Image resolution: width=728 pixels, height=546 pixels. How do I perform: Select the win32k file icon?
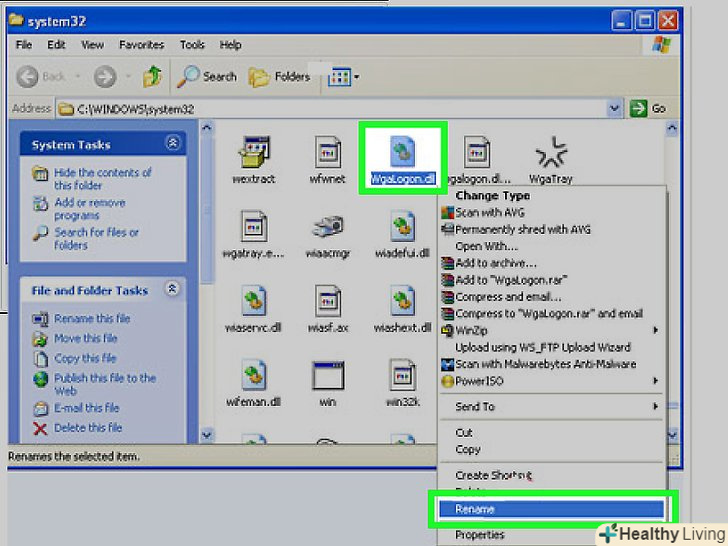pyautogui.click(x=403, y=375)
